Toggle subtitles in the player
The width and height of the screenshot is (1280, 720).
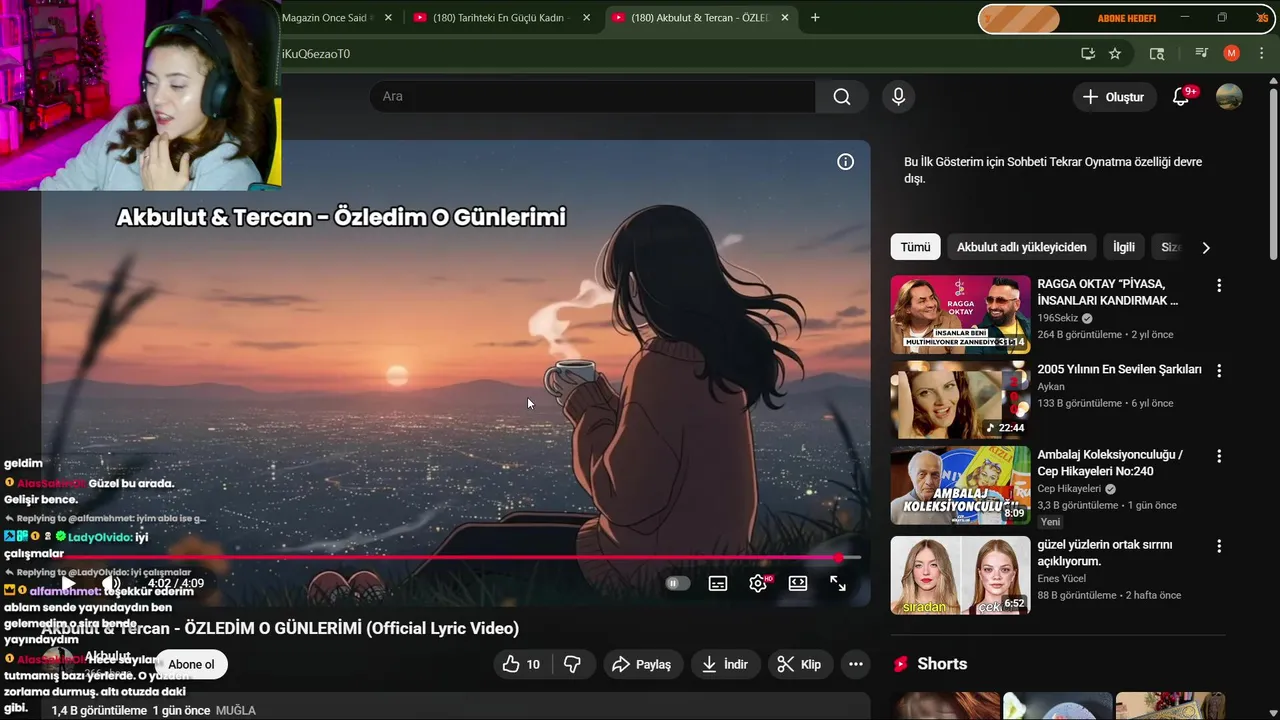718,583
